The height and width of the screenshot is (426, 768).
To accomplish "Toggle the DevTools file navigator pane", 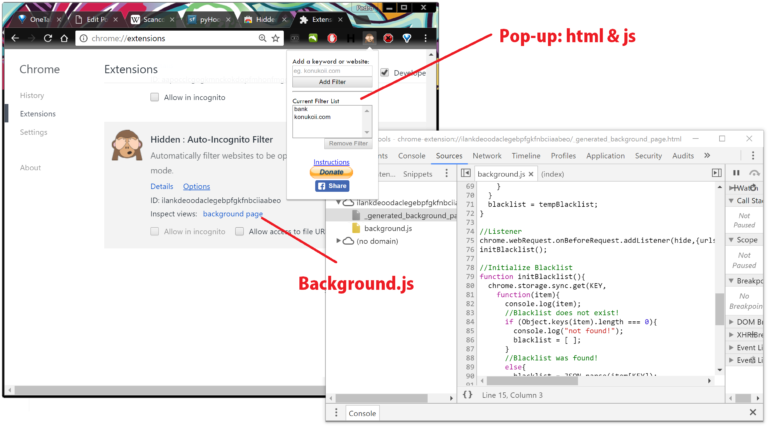I will click(466, 173).
